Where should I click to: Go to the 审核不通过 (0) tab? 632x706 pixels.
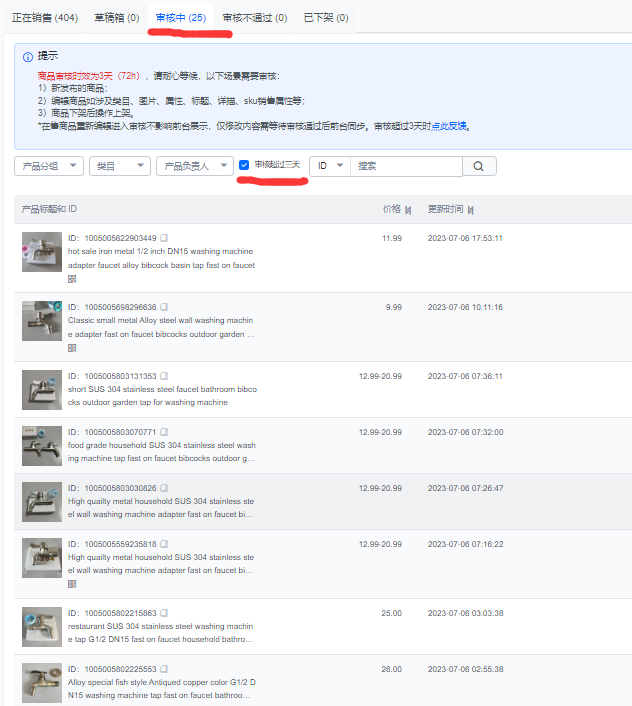pyautogui.click(x=254, y=18)
